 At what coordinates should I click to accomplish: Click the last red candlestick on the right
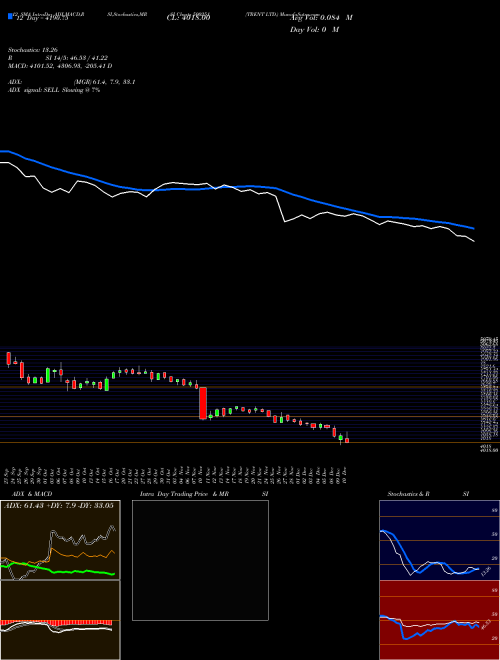(347, 440)
